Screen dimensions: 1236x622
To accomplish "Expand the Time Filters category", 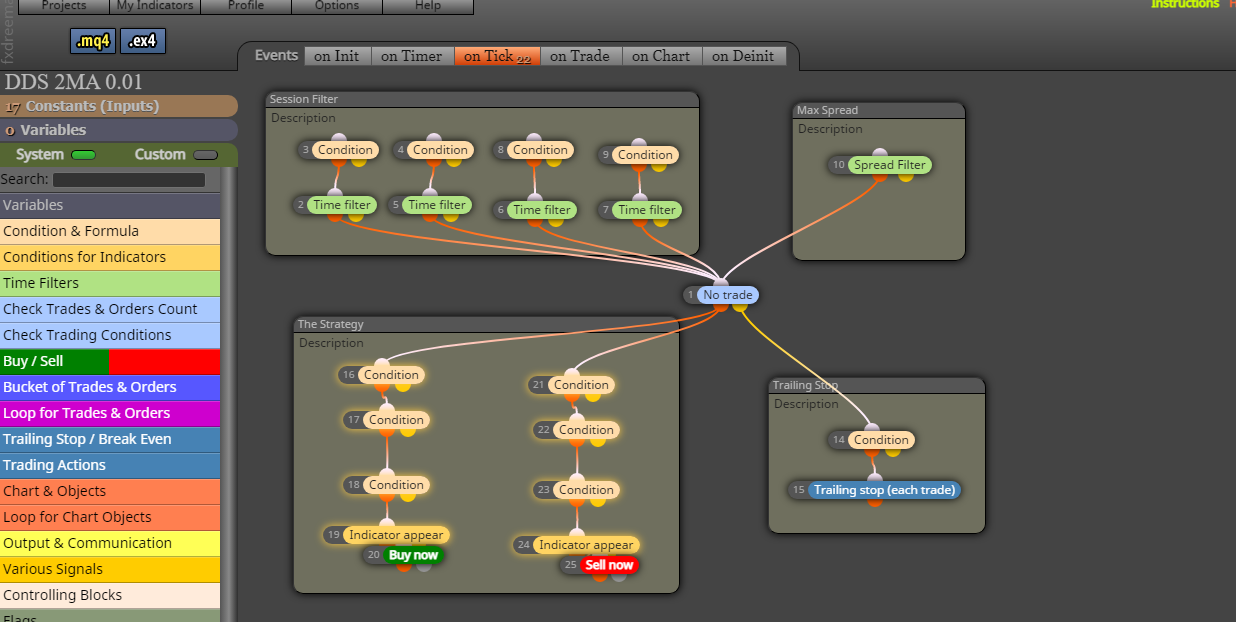I will [x=110, y=283].
